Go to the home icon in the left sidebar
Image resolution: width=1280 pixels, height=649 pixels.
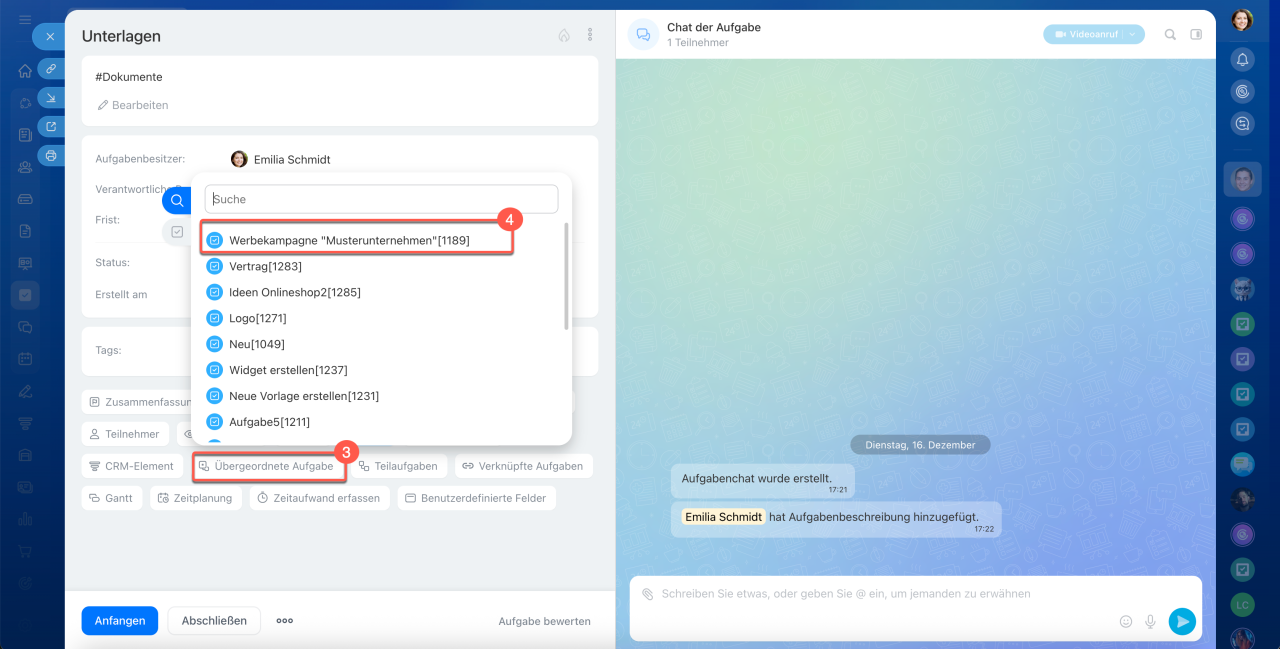(25, 71)
